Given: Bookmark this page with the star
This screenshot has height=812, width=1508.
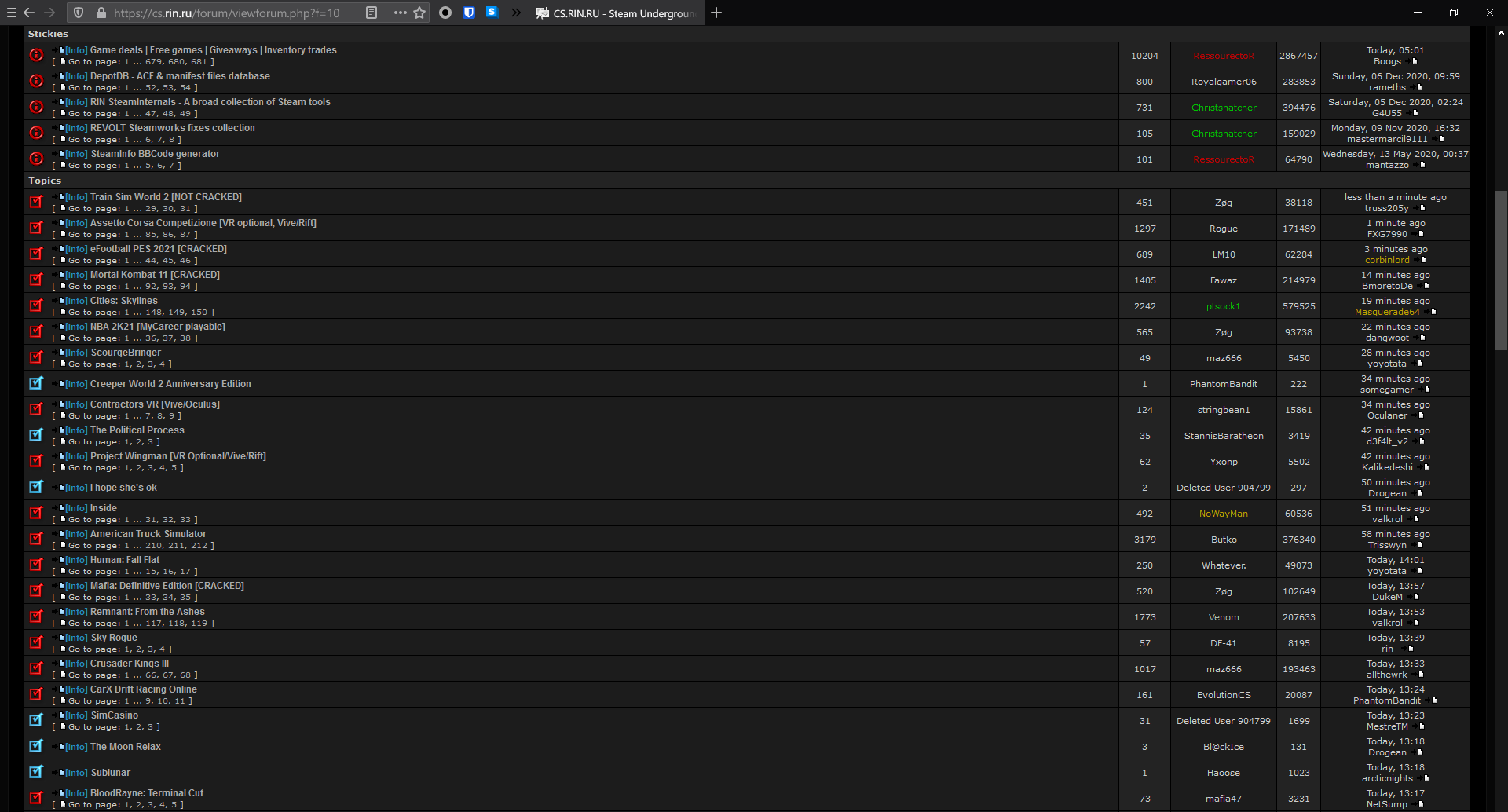Looking at the screenshot, I should click(419, 13).
